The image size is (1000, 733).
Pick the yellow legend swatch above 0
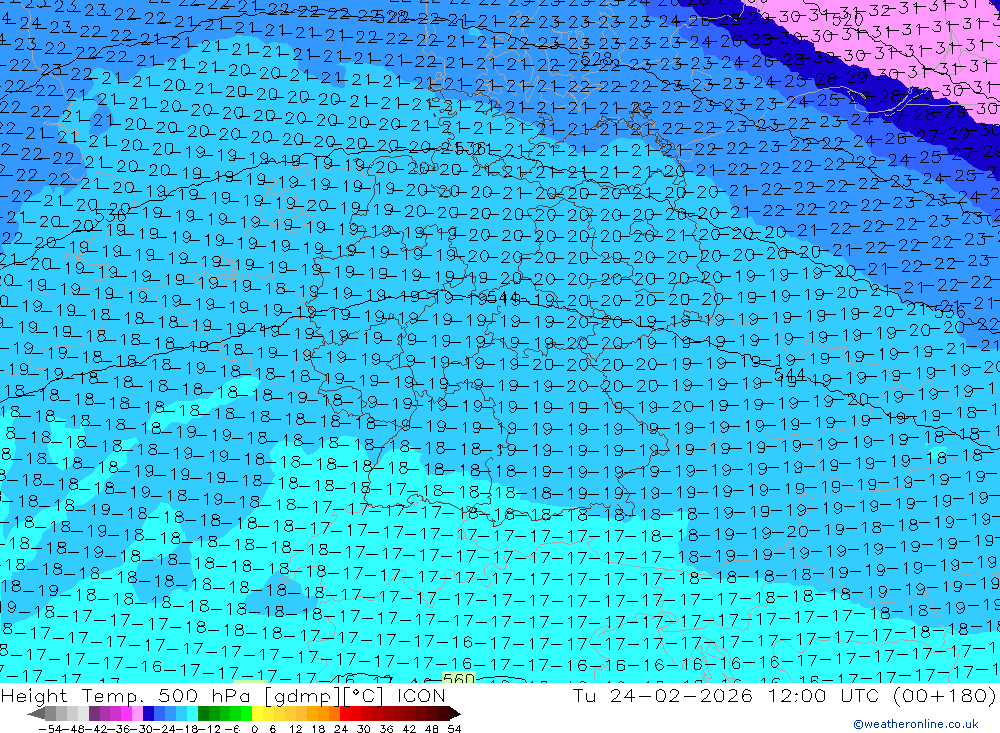(257, 713)
